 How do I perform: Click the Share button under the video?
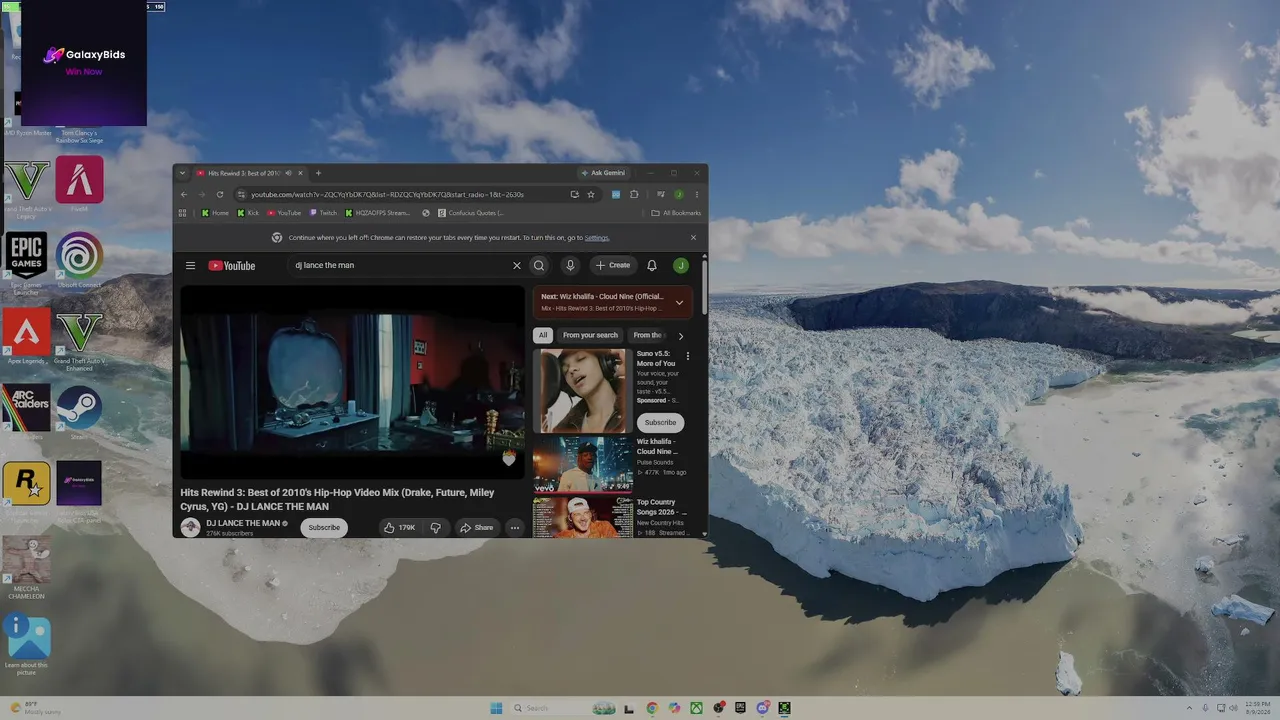[477, 527]
